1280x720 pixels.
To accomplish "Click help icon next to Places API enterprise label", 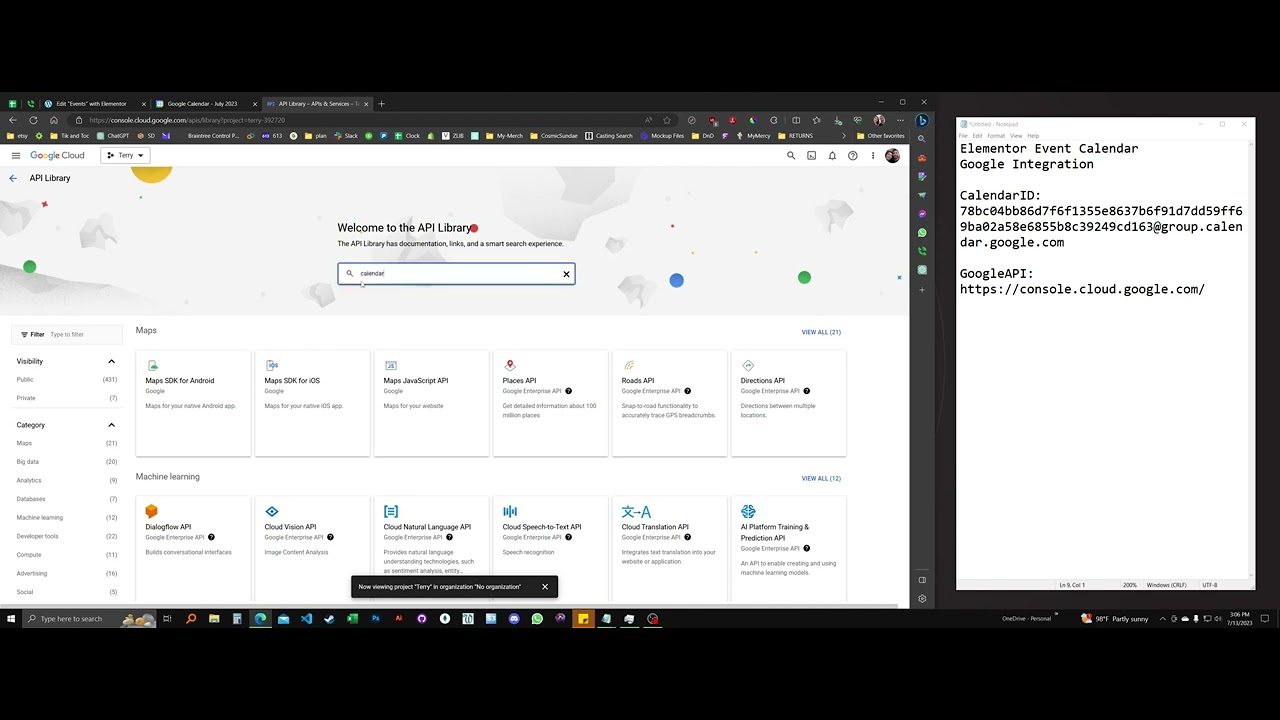I will (568, 391).
